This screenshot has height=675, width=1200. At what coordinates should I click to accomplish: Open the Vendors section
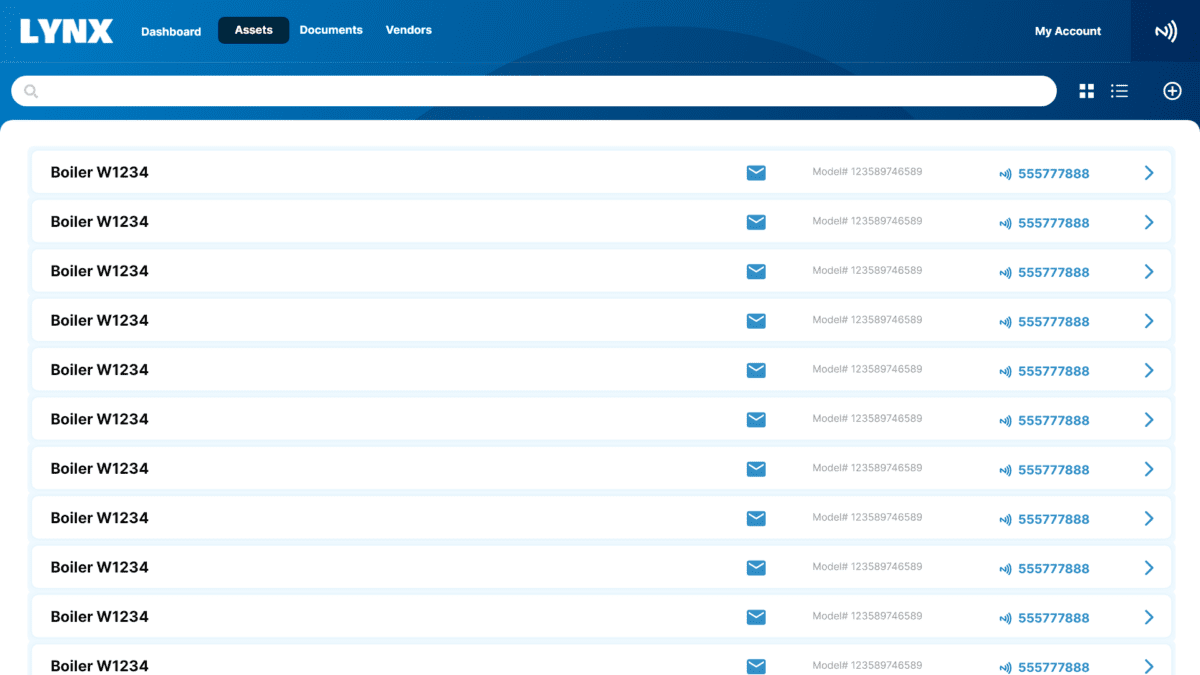click(409, 30)
